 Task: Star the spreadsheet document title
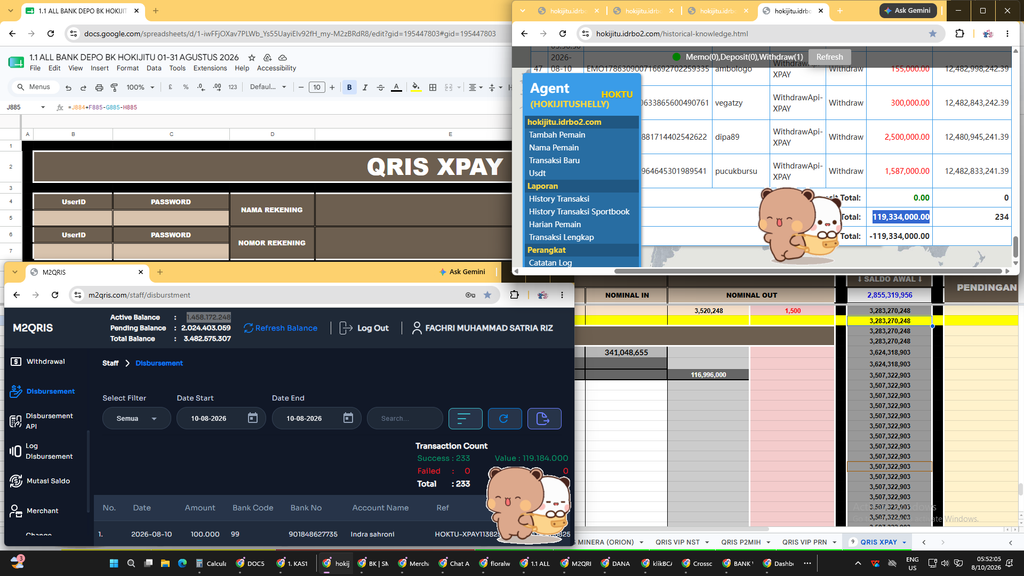pyautogui.click(x=251, y=57)
